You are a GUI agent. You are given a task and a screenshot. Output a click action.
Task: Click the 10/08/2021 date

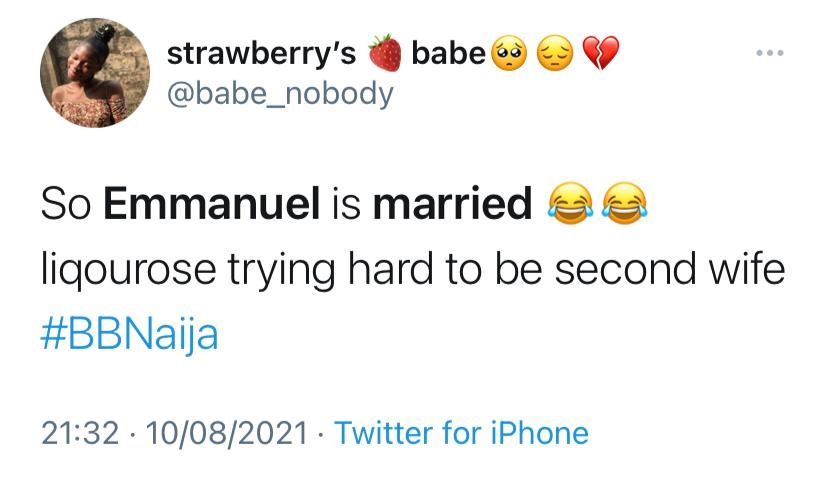pos(227,433)
